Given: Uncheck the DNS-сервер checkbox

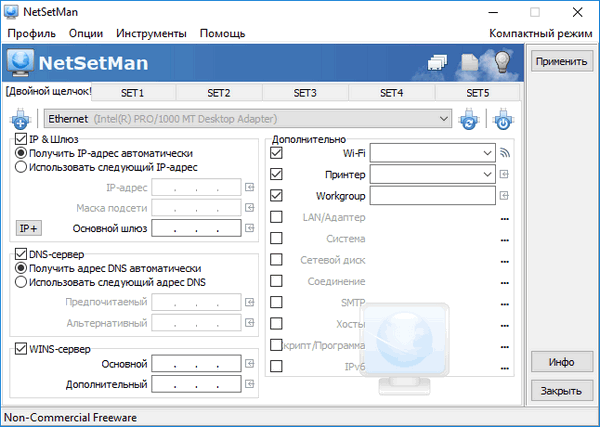Looking at the screenshot, I should tap(21, 254).
